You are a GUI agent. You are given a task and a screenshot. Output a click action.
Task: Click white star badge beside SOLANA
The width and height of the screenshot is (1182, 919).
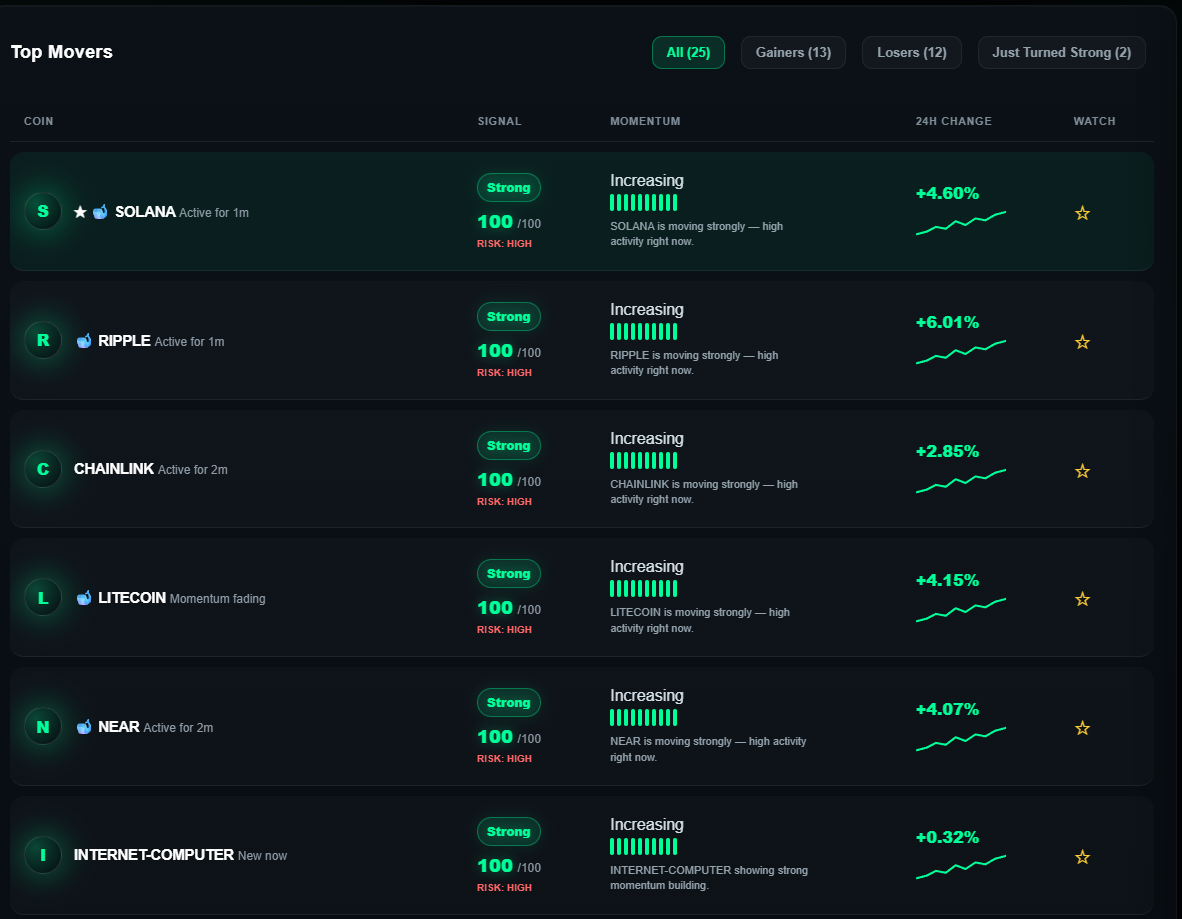[80, 212]
